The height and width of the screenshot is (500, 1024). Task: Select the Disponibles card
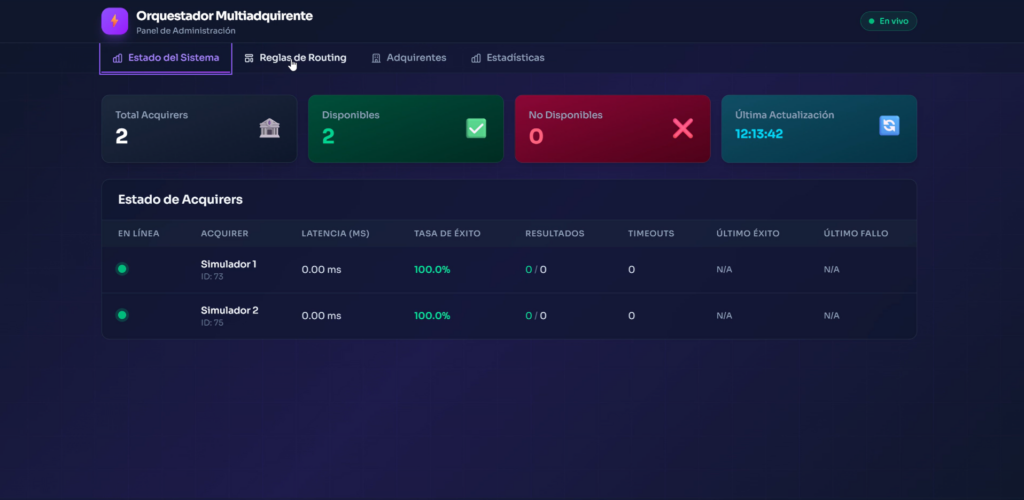[406, 129]
